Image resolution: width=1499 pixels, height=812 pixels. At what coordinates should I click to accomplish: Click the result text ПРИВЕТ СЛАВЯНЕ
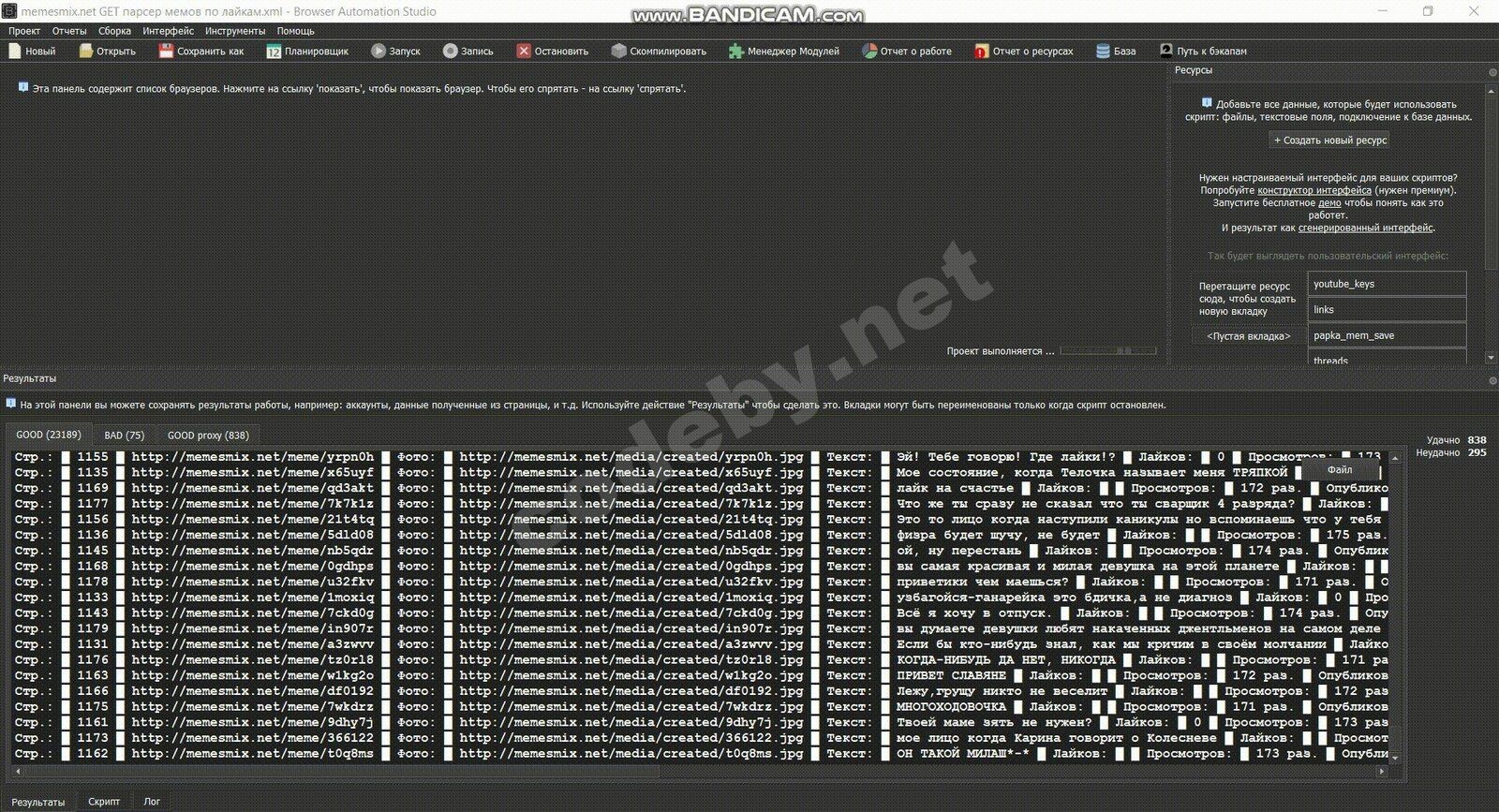tap(951, 675)
